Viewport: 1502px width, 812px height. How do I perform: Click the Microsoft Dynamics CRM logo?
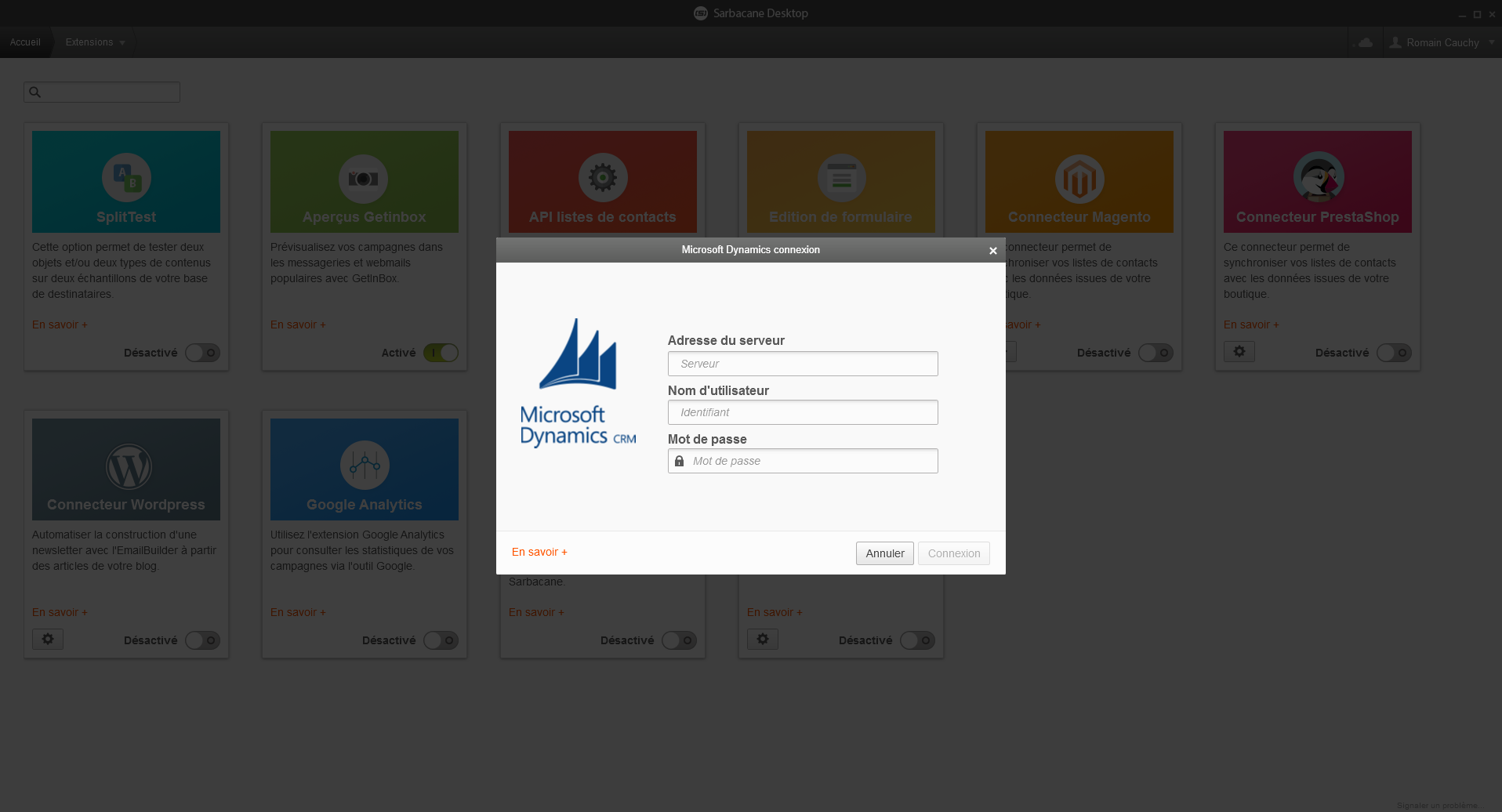[x=579, y=382]
